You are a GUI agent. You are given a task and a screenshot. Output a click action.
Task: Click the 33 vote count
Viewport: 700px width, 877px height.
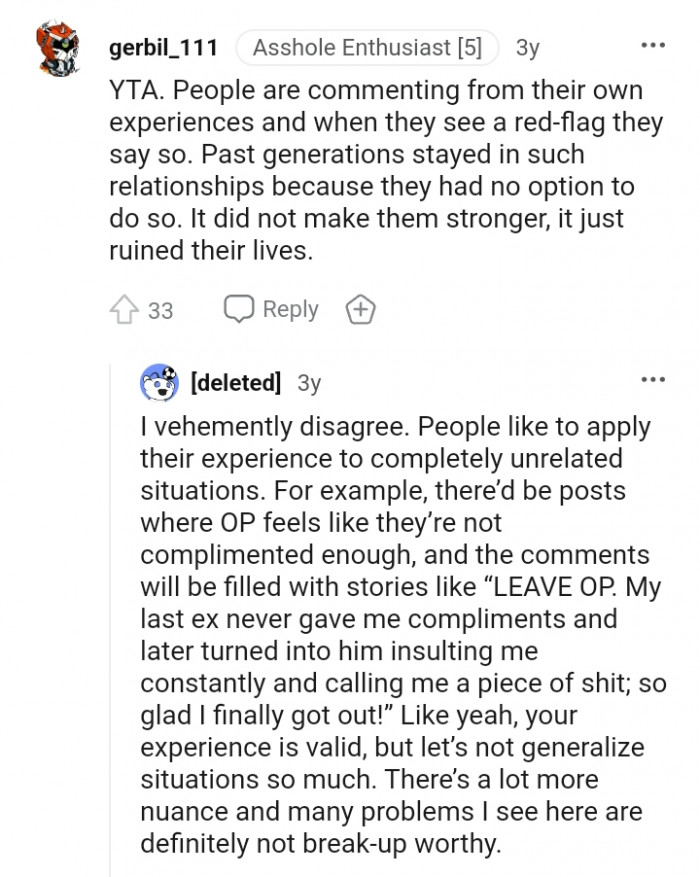click(x=161, y=311)
